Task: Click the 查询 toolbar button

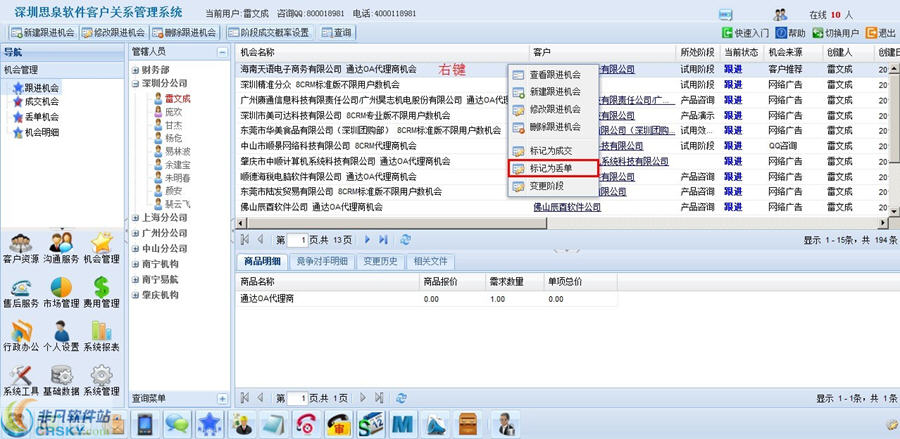Action: pos(336,33)
